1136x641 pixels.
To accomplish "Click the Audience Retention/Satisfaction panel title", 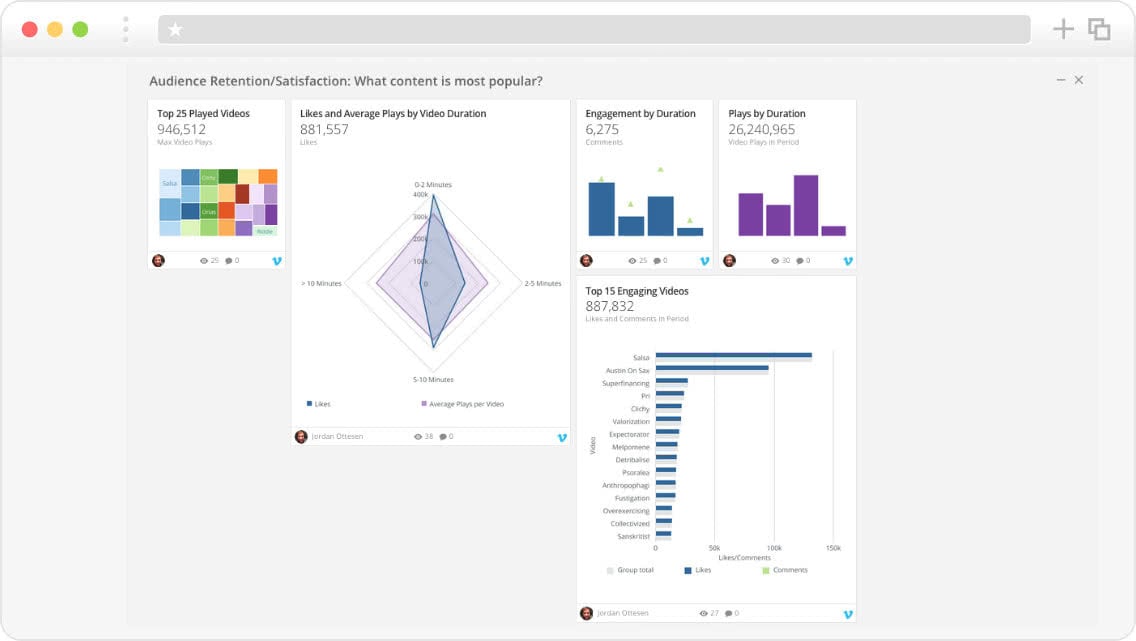I will (x=346, y=79).
